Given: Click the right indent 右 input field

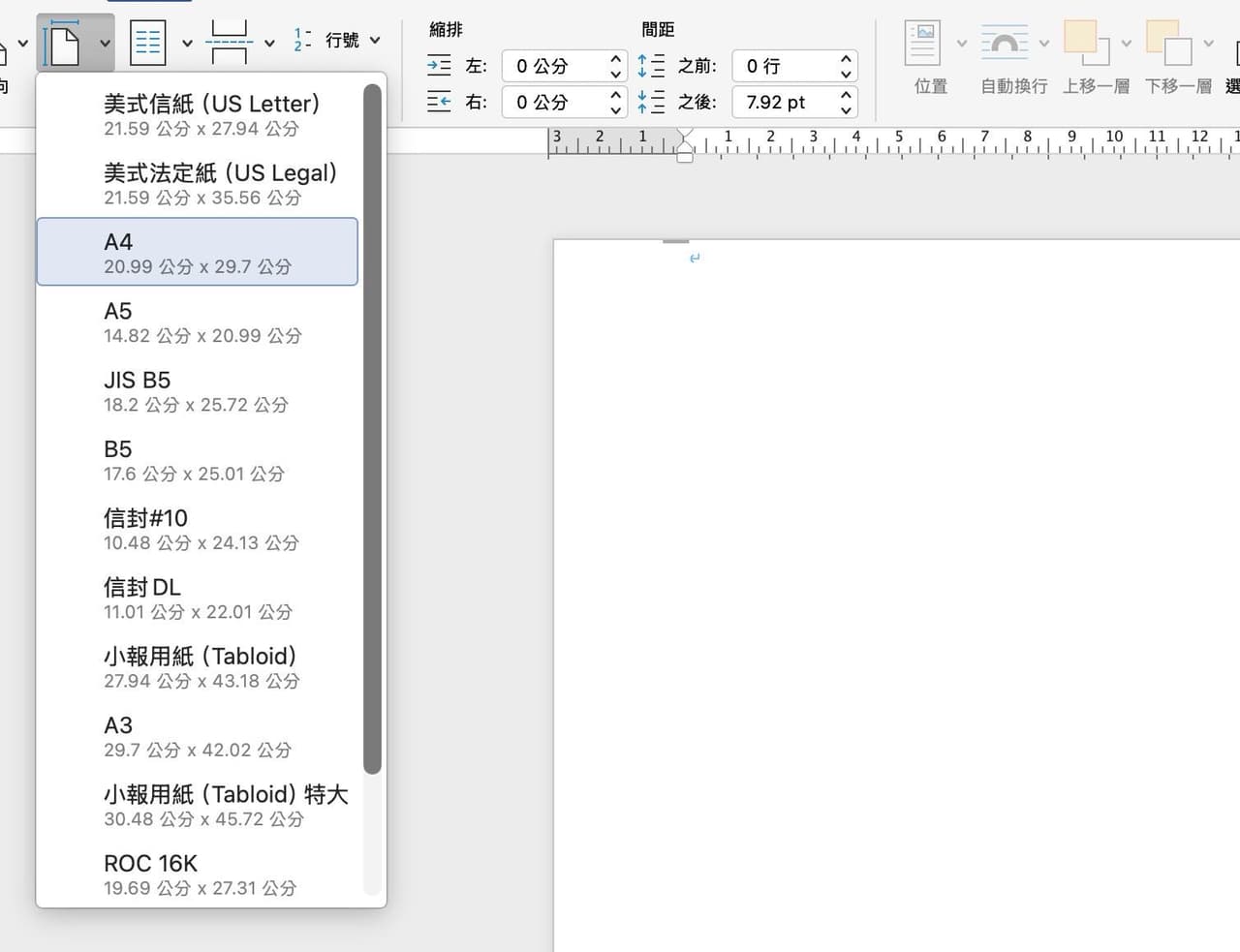Looking at the screenshot, I should point(554,102).
